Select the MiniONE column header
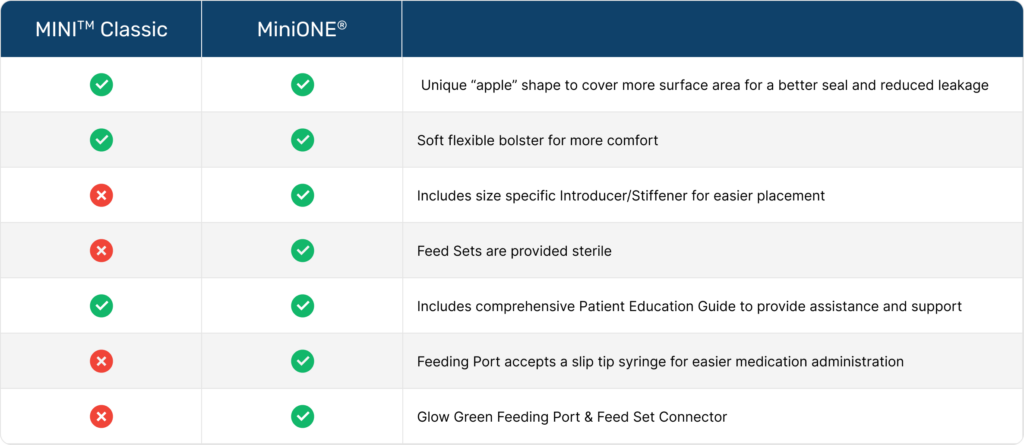The image size is (1024, 445). pyautogui.click(x=302, y=29)
